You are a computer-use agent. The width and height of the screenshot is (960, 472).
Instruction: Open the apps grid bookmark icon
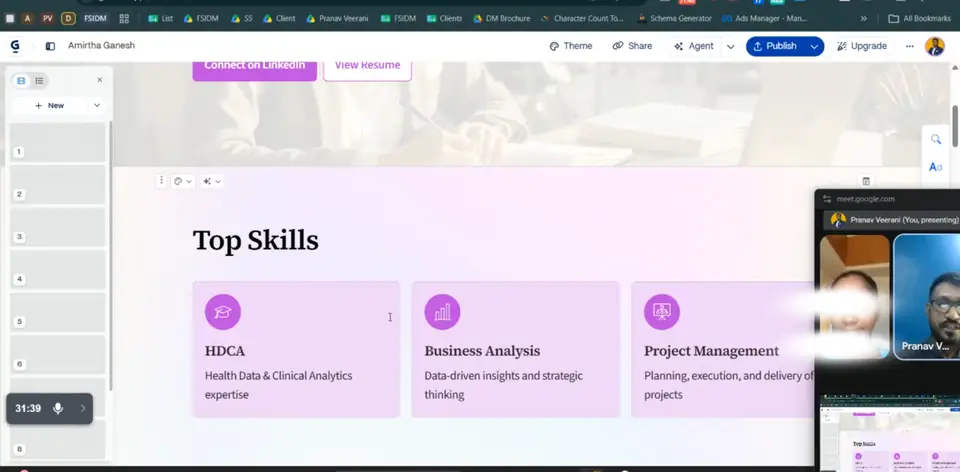click(124, 18)
